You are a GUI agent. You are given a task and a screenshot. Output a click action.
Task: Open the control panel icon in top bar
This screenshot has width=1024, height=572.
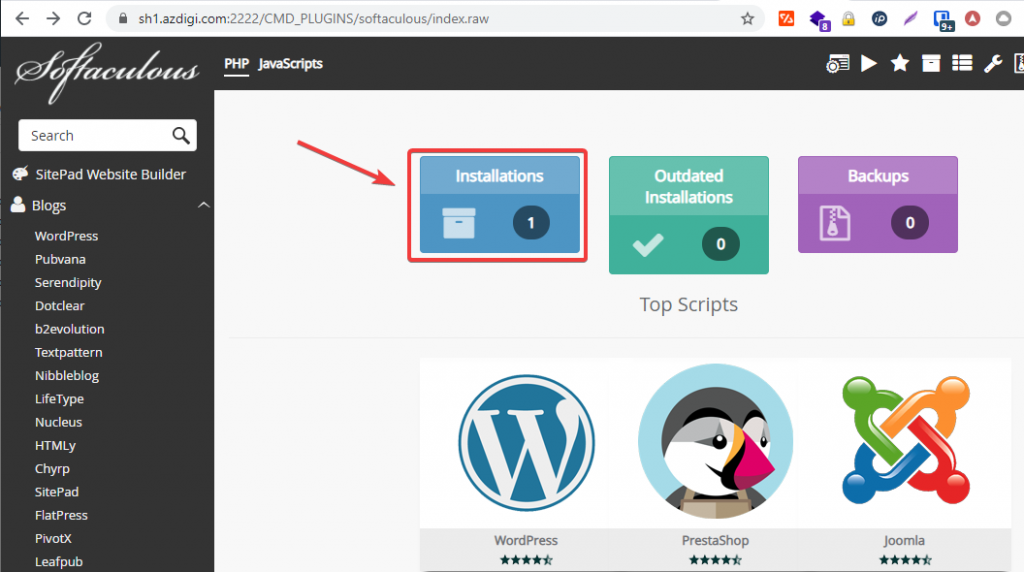(x=837, y=63)
